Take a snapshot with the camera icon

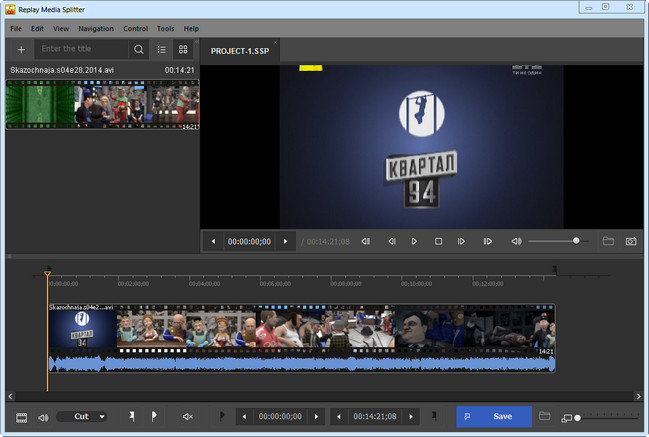coord(631,241)
